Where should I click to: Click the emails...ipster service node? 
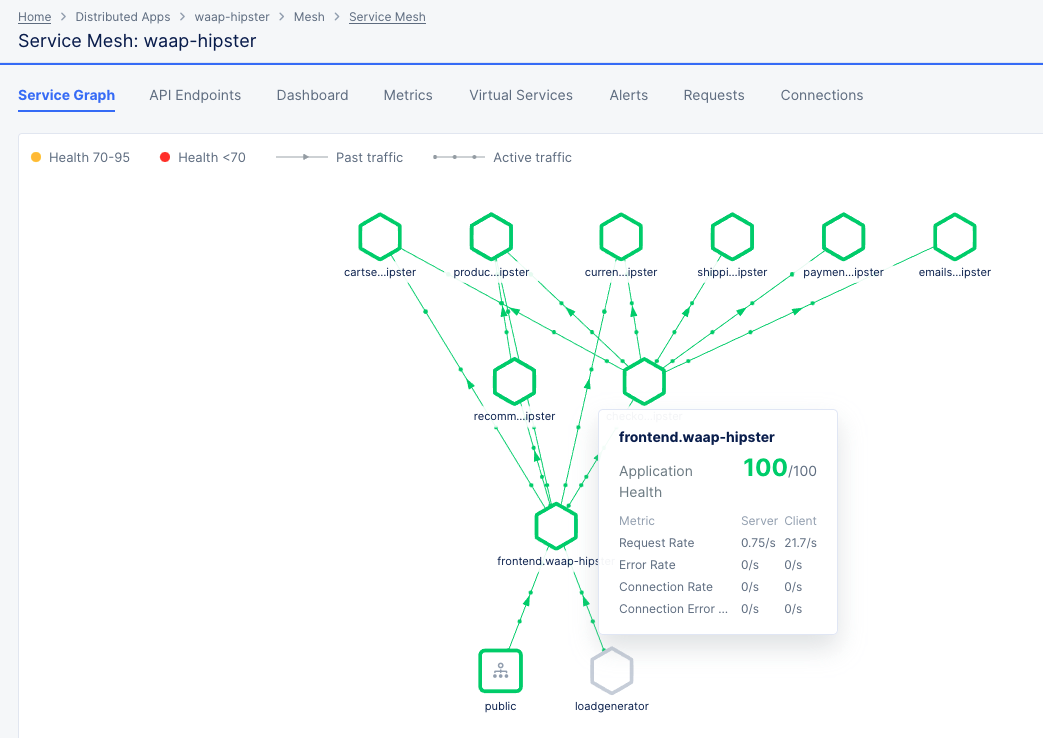[954, 236]
